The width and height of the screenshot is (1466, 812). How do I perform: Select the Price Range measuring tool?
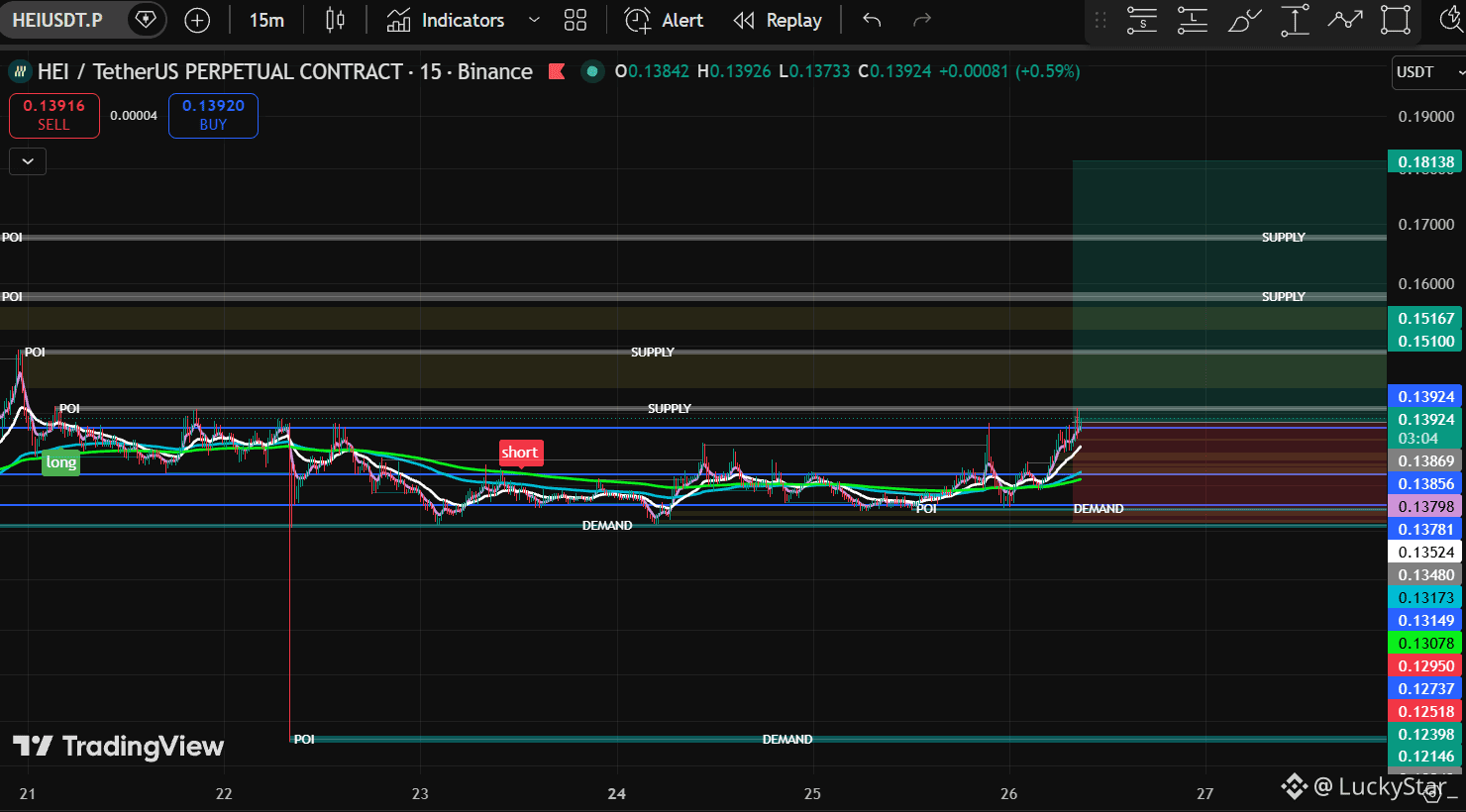click(1295, 20)
